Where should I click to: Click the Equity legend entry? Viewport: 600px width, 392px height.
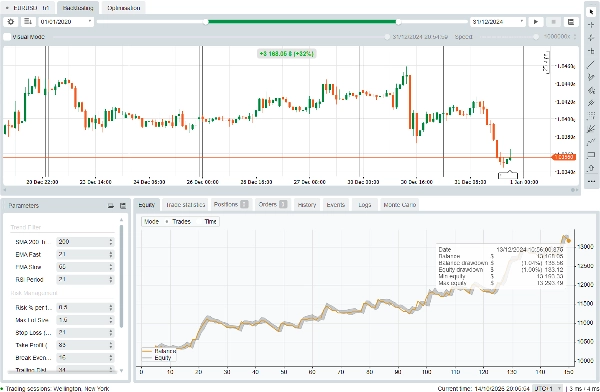coord(157,358)
